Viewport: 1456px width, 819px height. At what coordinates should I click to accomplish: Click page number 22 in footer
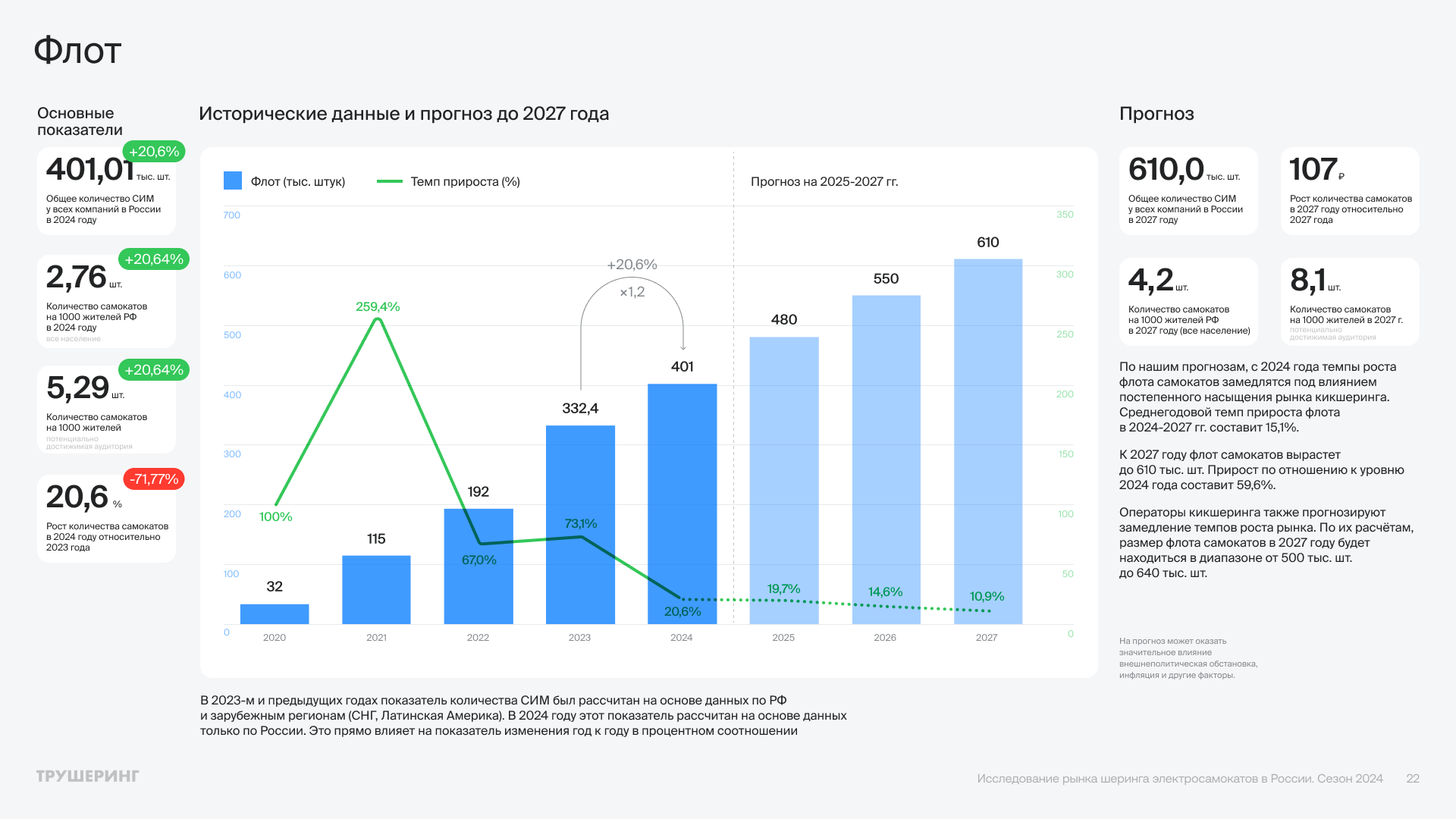(x=1412, y=779)
